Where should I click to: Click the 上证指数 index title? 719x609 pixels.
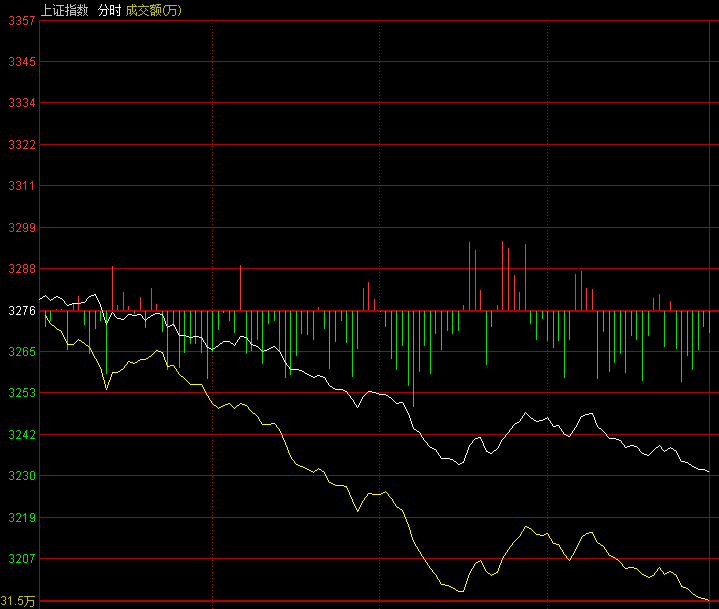tap(65, 10)
